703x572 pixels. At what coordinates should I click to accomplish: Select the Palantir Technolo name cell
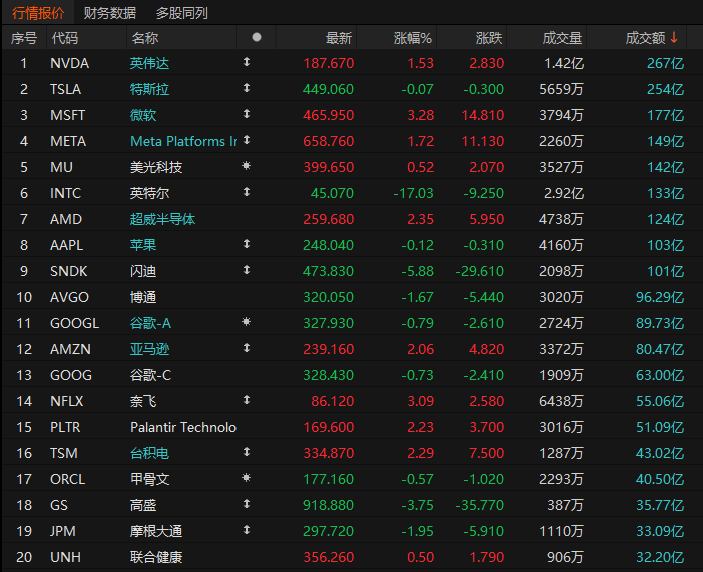pos(183,427)
